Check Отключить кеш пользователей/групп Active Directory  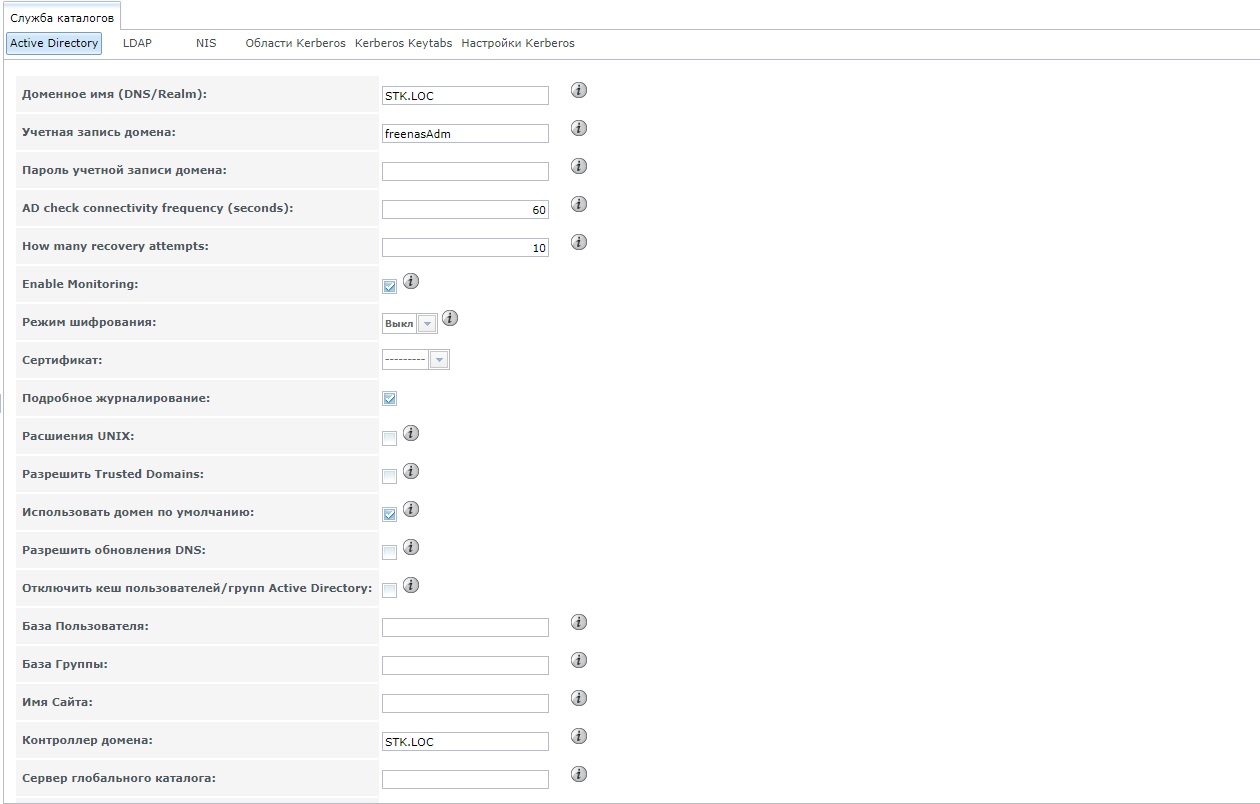[390, 590]
